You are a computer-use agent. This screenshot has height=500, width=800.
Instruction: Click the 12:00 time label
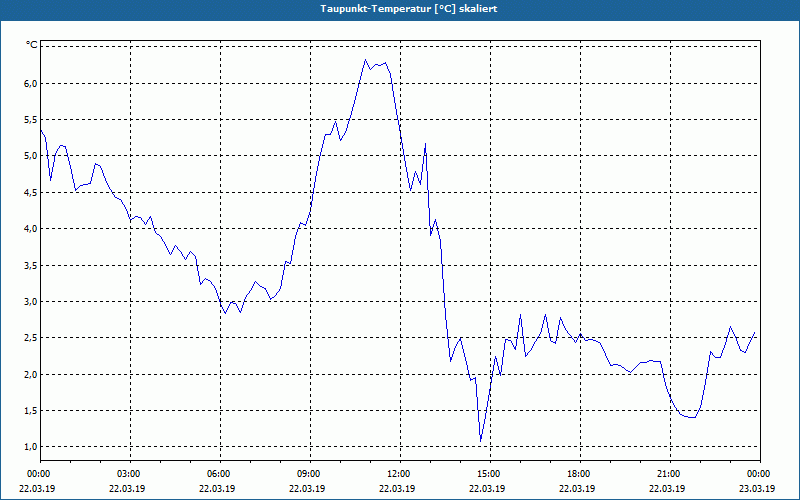click(400, 474)
